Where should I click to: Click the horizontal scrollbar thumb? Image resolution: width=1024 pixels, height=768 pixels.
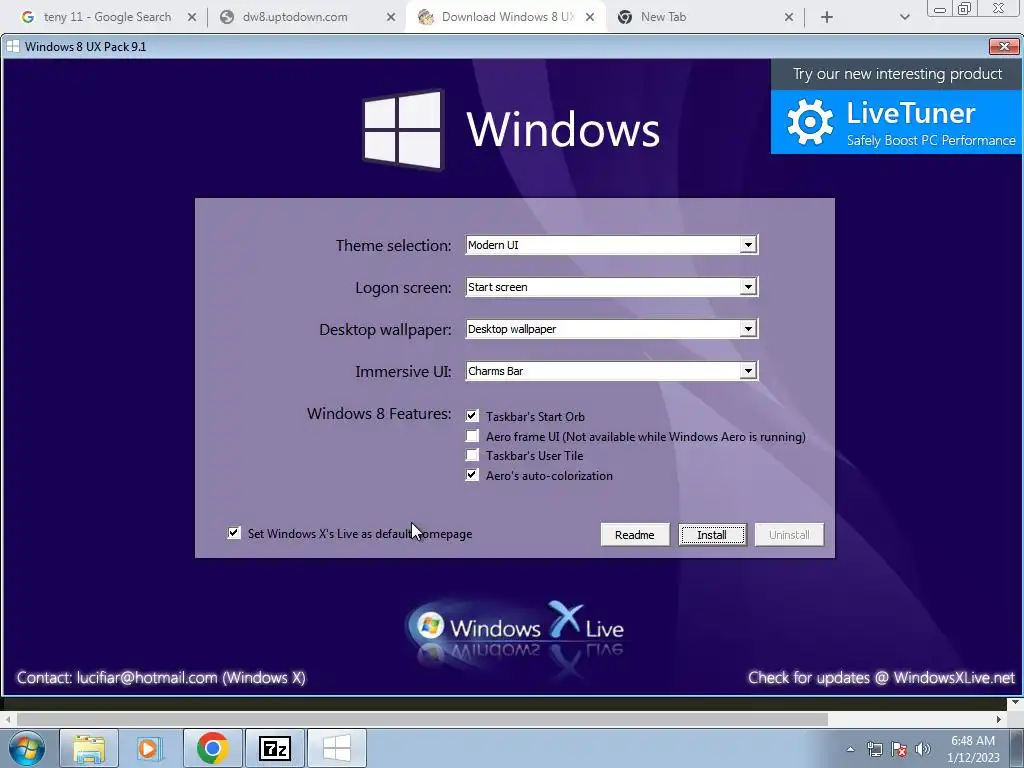point(422,719)
